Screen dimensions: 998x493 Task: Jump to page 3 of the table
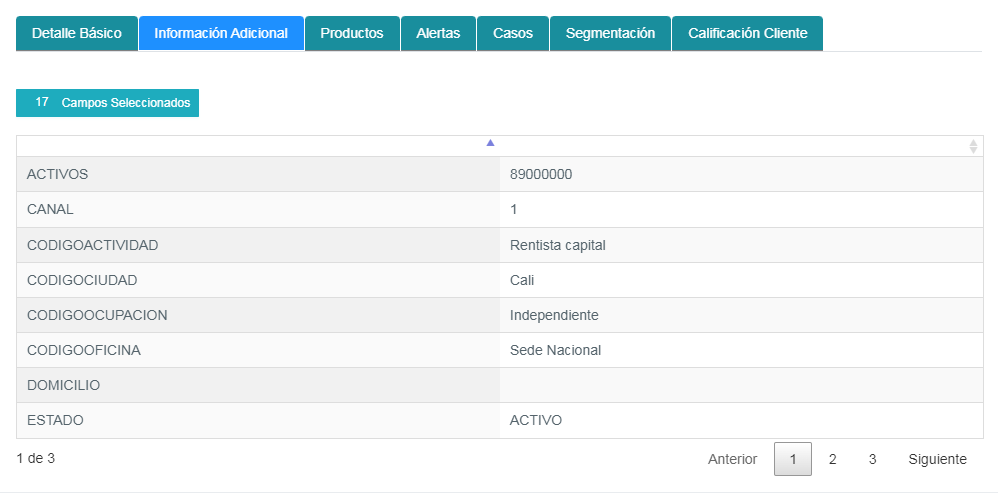(872, 459)
